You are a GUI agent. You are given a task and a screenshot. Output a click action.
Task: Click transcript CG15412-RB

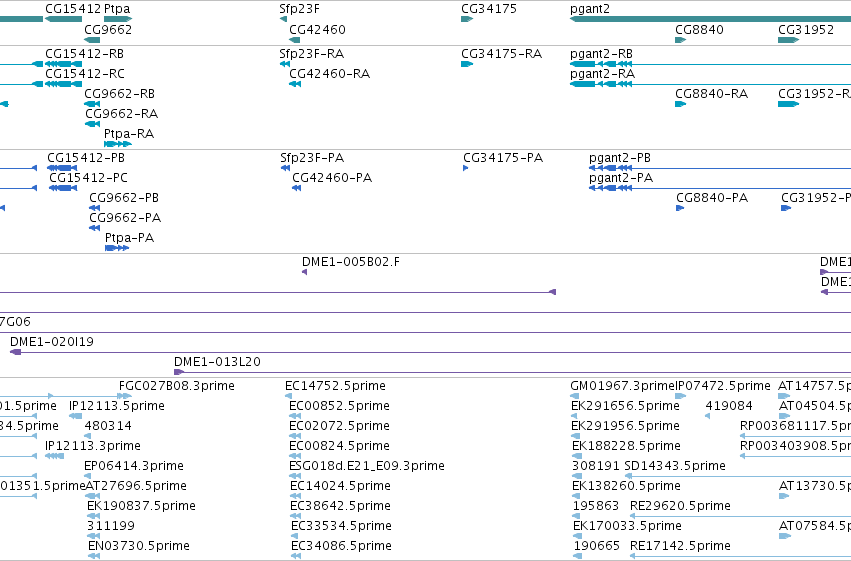pos(63,64)
